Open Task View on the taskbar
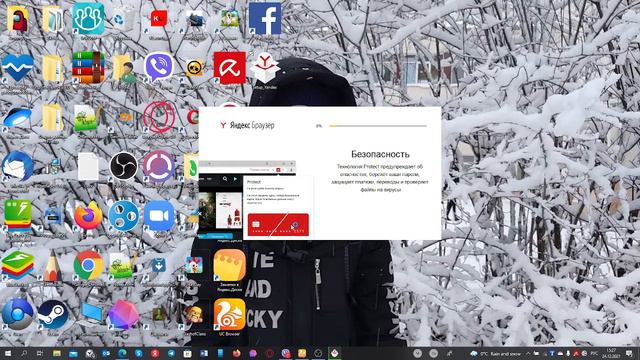640x360 pixels. click(40, 353)
